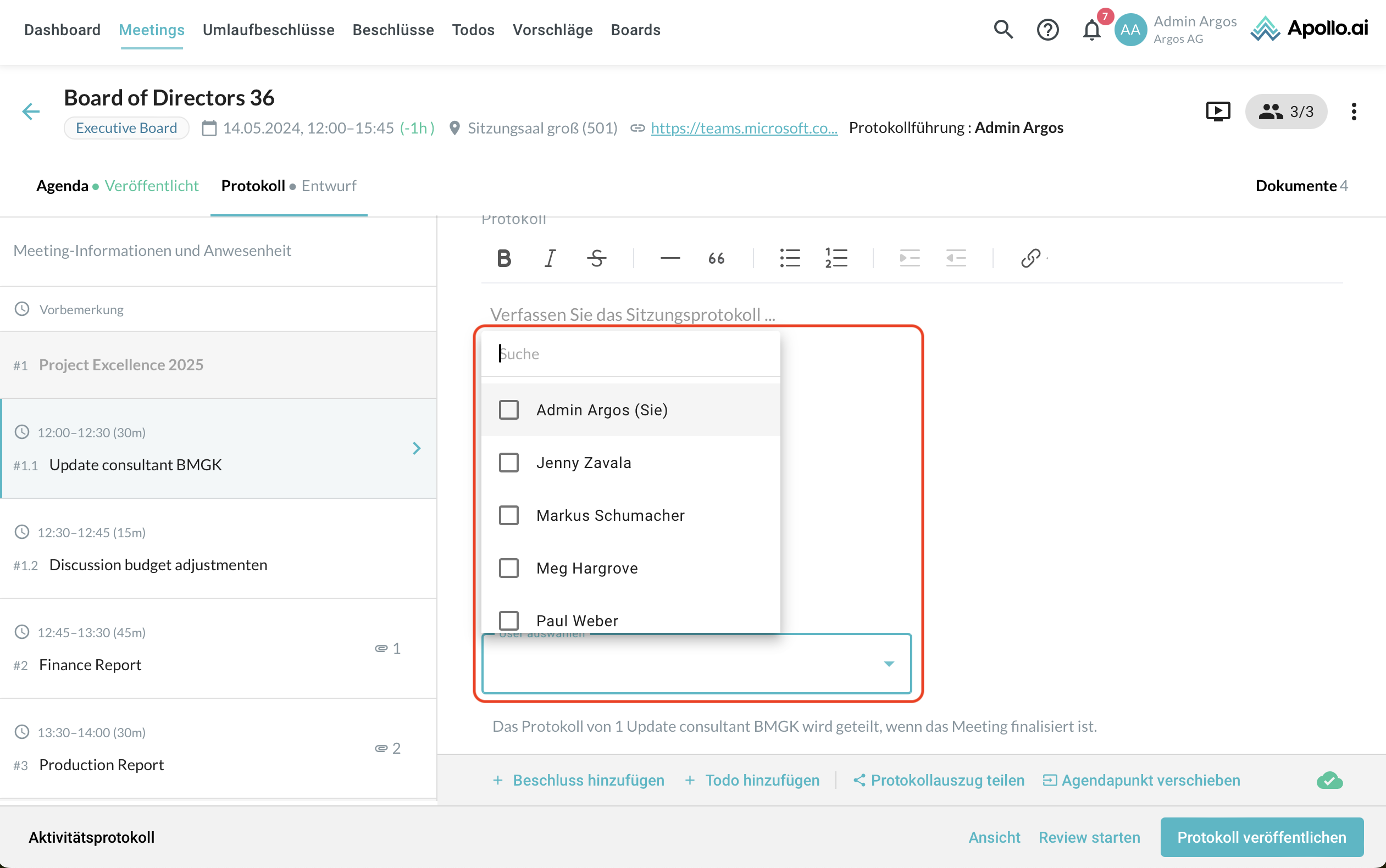
Task: Open the notifications bell
Action: 1091,29
